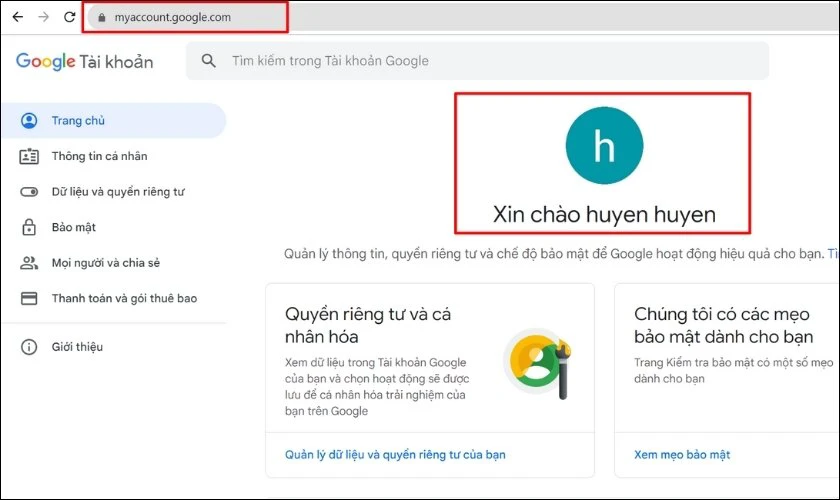
Task: Click the Google Tài khoản logo
Action: pyautogui.click(x=85, y=61)
